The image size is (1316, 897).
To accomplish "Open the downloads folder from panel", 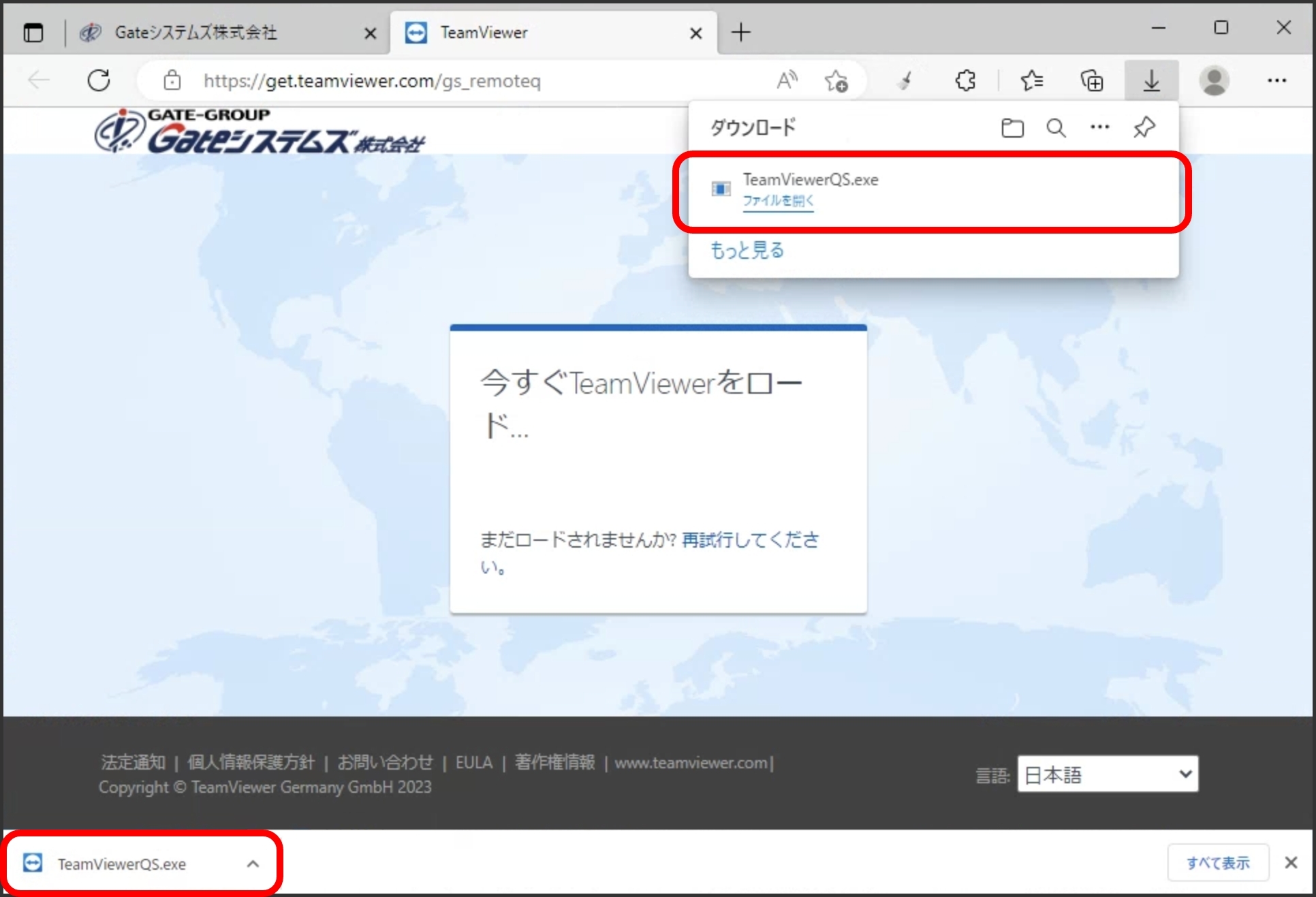I will coord(1012,127).
